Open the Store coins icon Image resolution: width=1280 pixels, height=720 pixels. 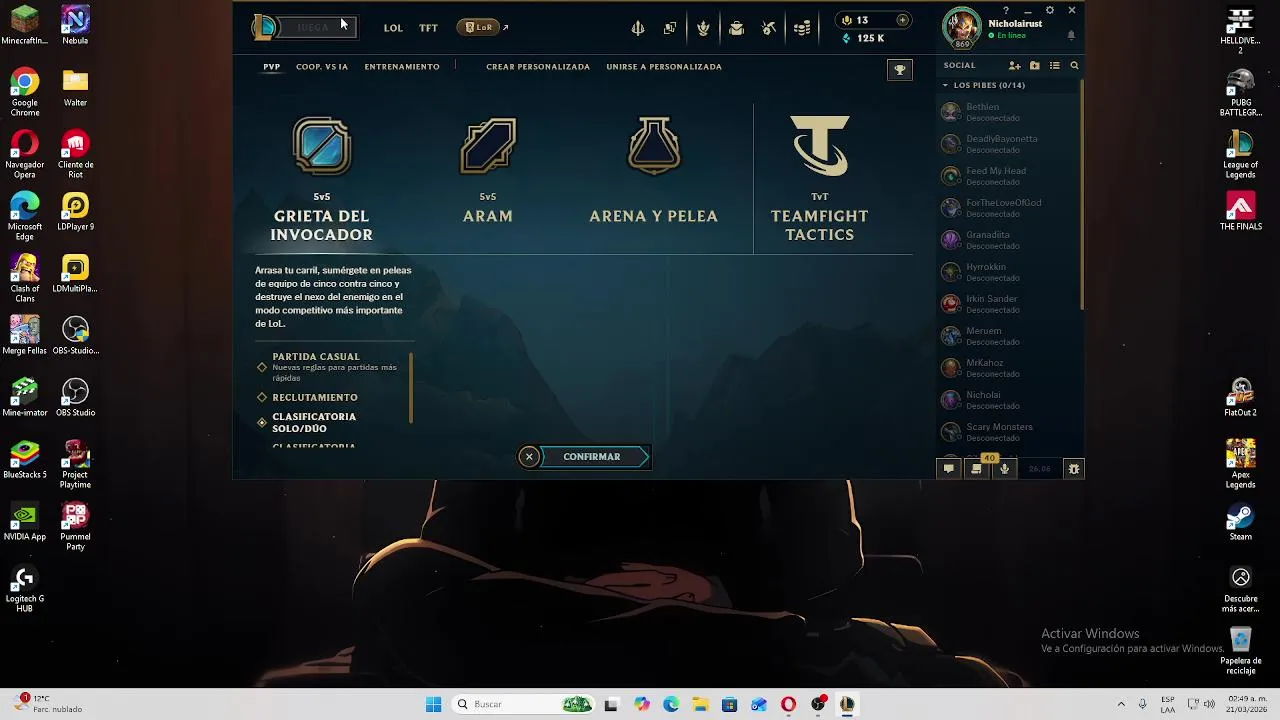[802, 28]
